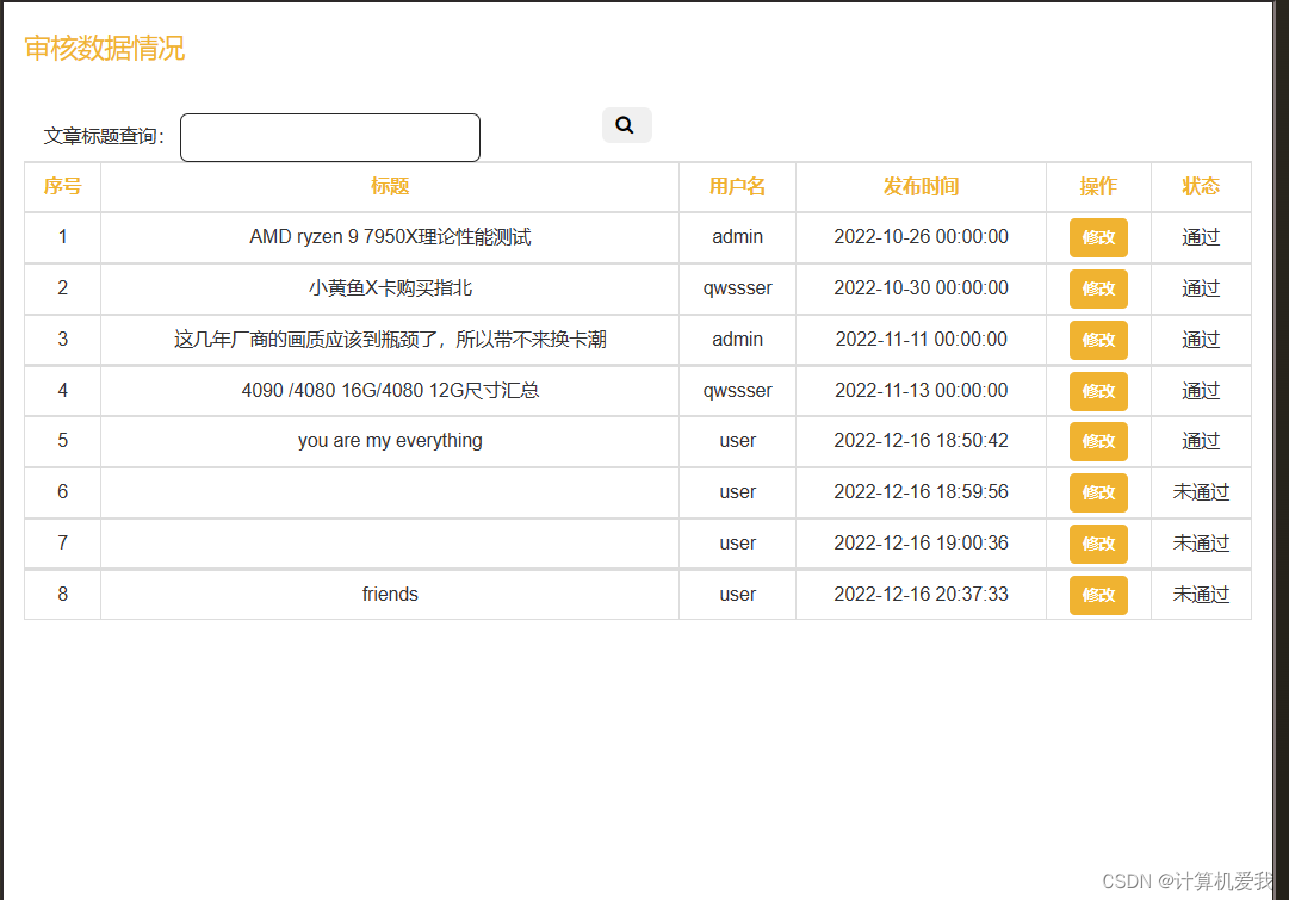The width and height of the screenshot is (1289, 900).
Task: Click username user in row 8
Action: [737, 594]
